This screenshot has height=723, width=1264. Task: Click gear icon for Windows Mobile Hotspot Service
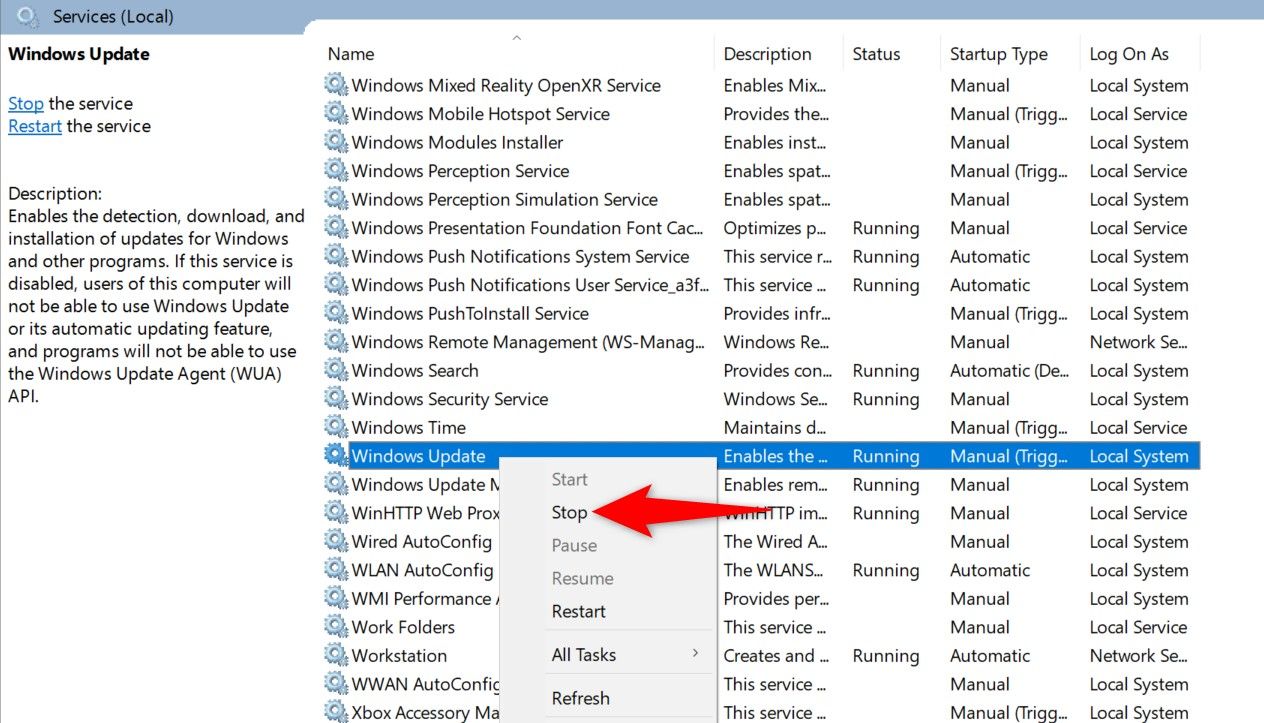click(x=336, y=114)
